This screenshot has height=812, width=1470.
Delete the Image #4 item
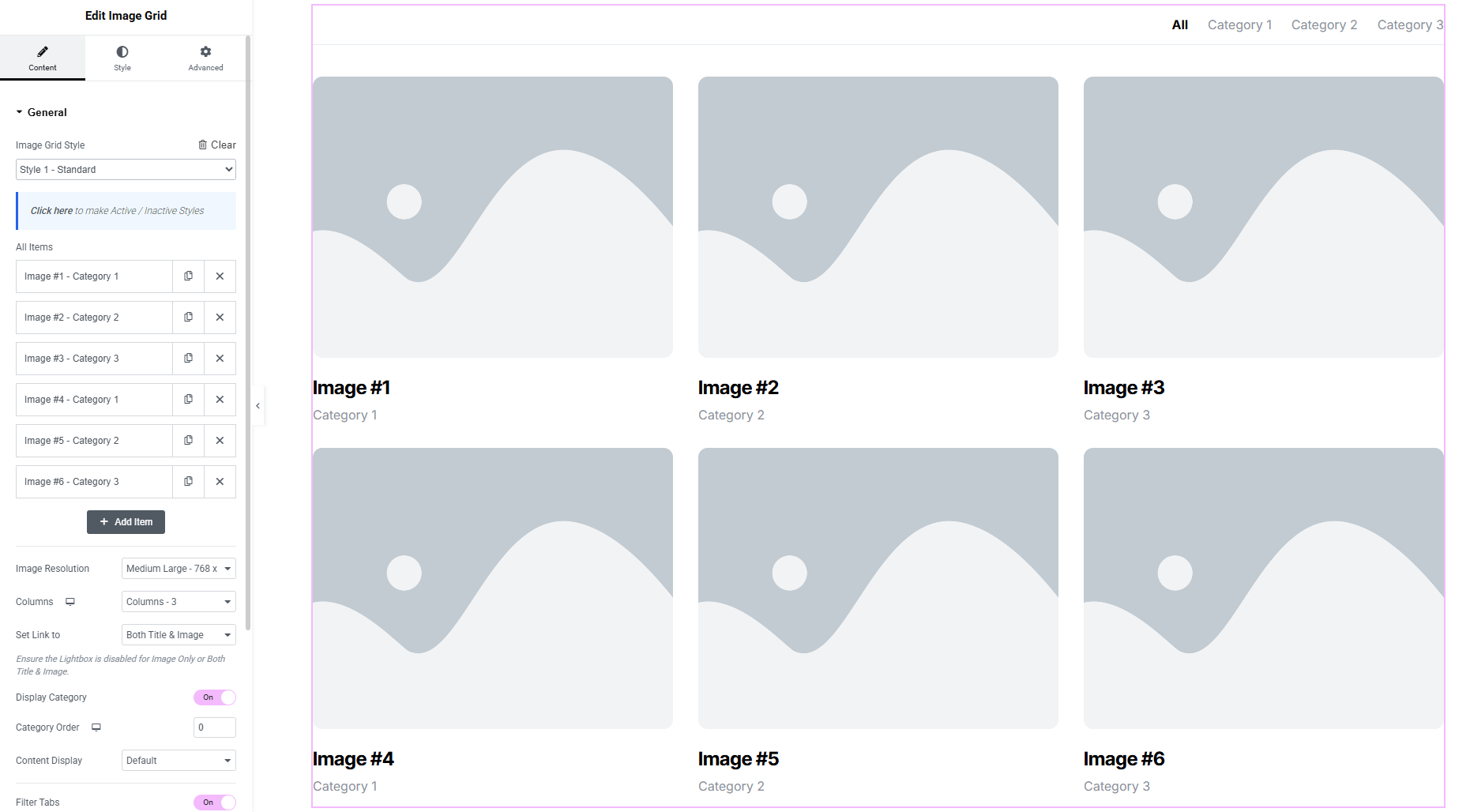coord(220,400)
